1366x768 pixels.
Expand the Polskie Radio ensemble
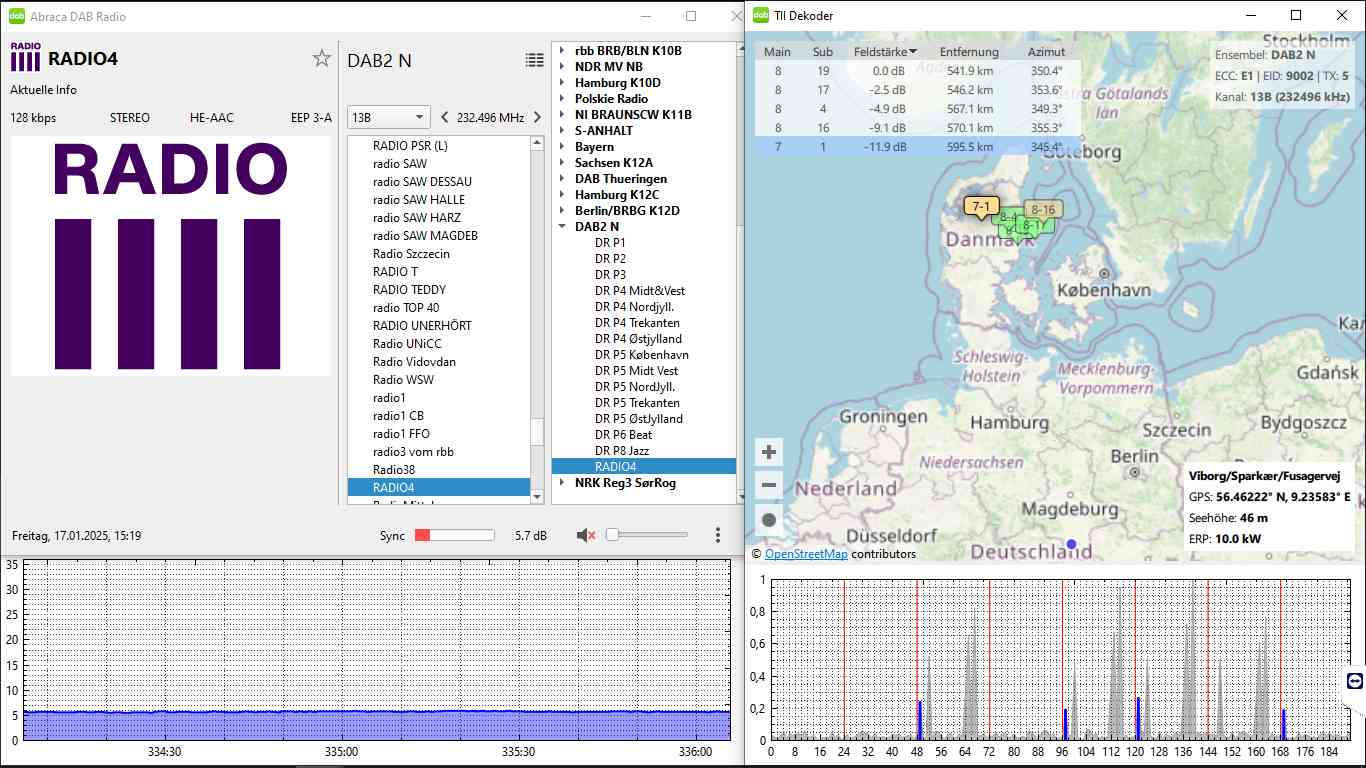562,99
